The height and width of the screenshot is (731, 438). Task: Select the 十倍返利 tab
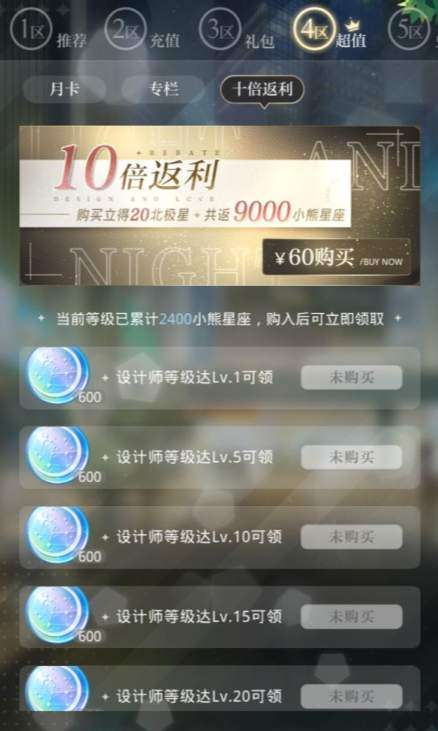(x=262, y=89)
